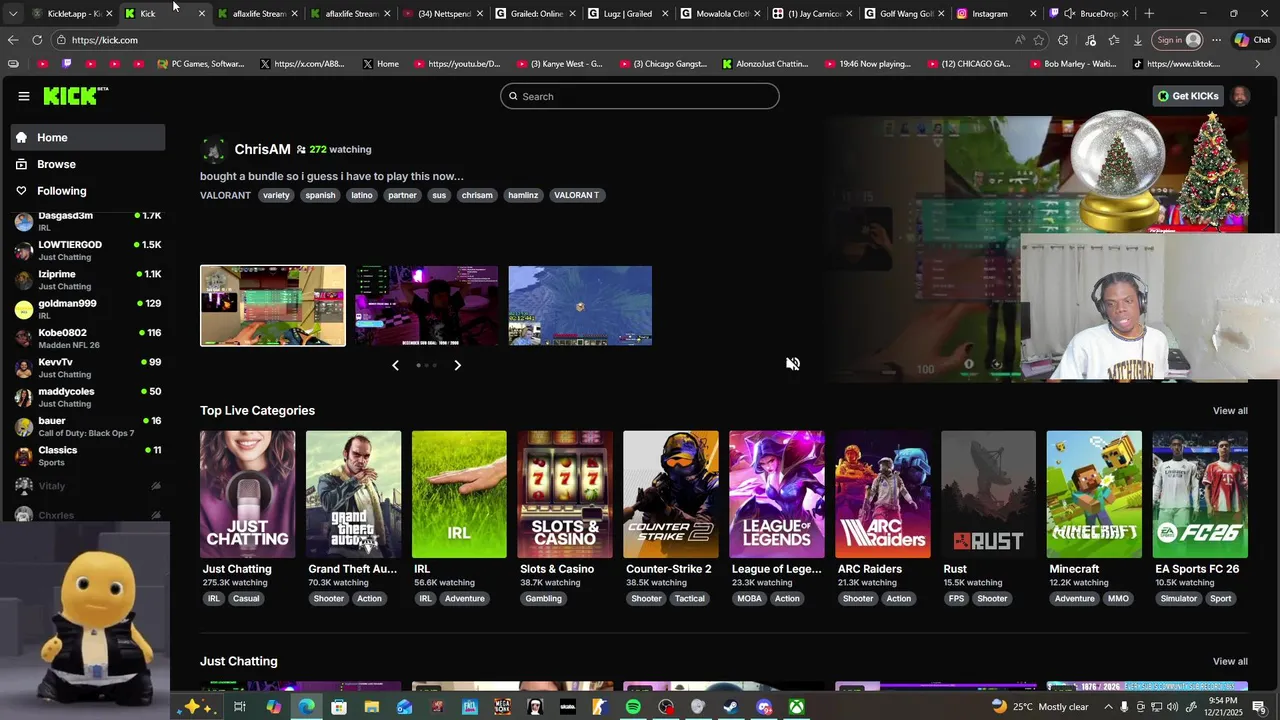Click the MOBA tag under League of Legends
Screen dimensions: 1280x720
pos(749,599)
